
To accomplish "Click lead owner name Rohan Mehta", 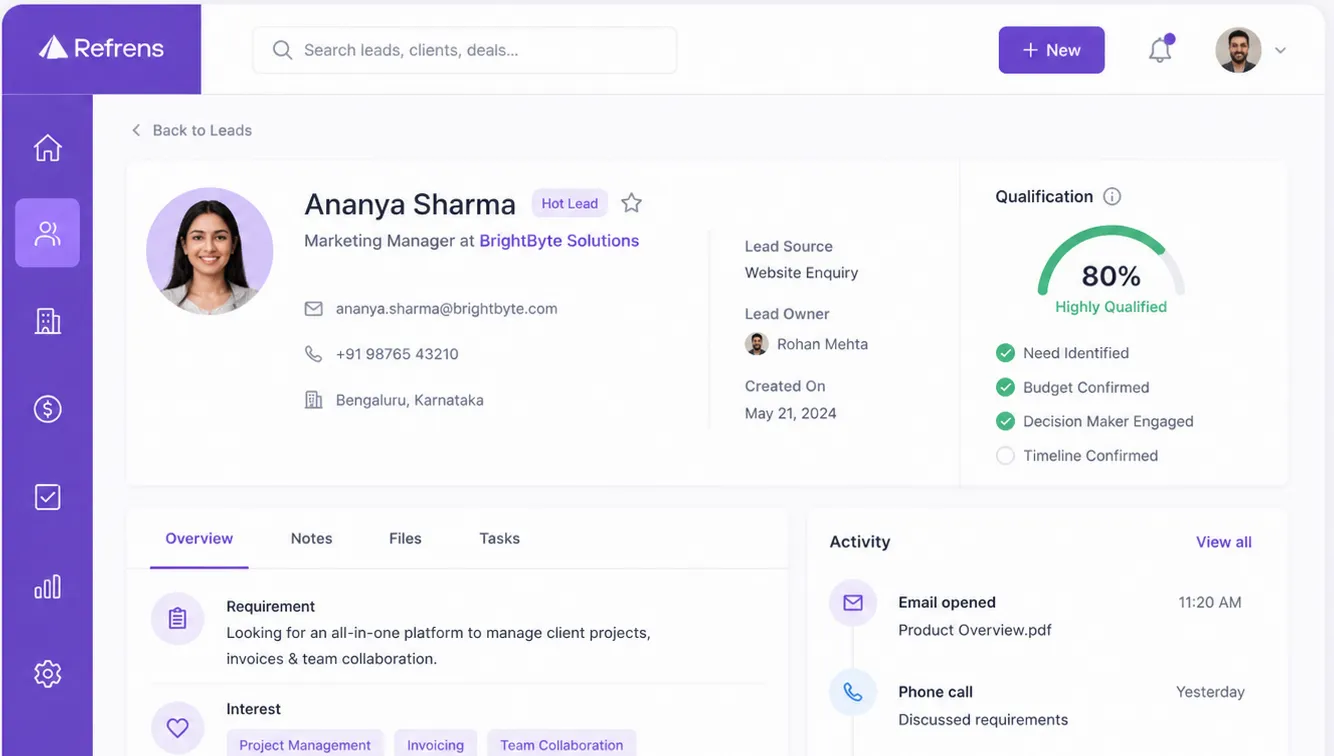I will pos(822,344).
